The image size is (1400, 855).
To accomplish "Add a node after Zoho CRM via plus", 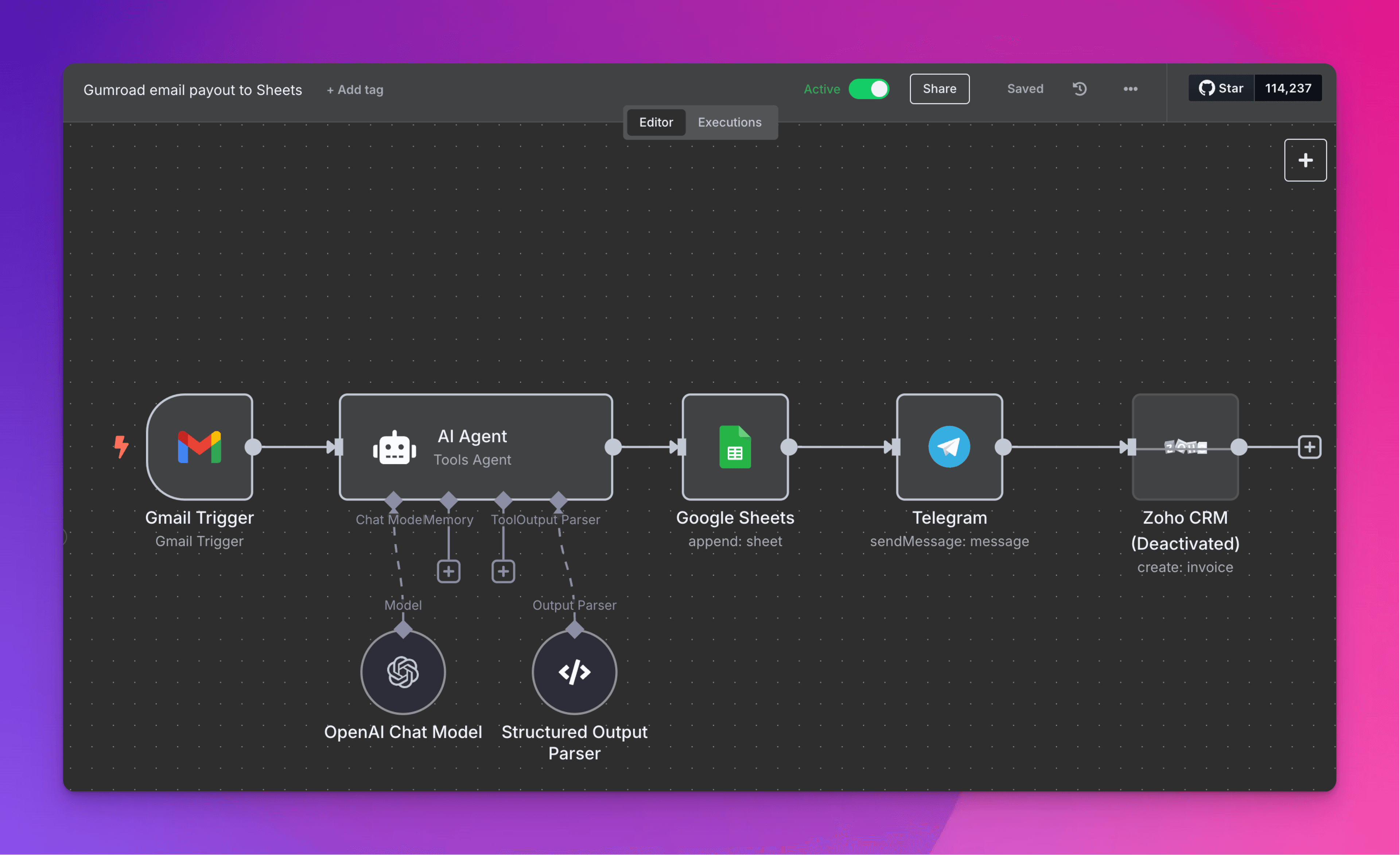I will pyautogui.click(x=1310, y=448).
